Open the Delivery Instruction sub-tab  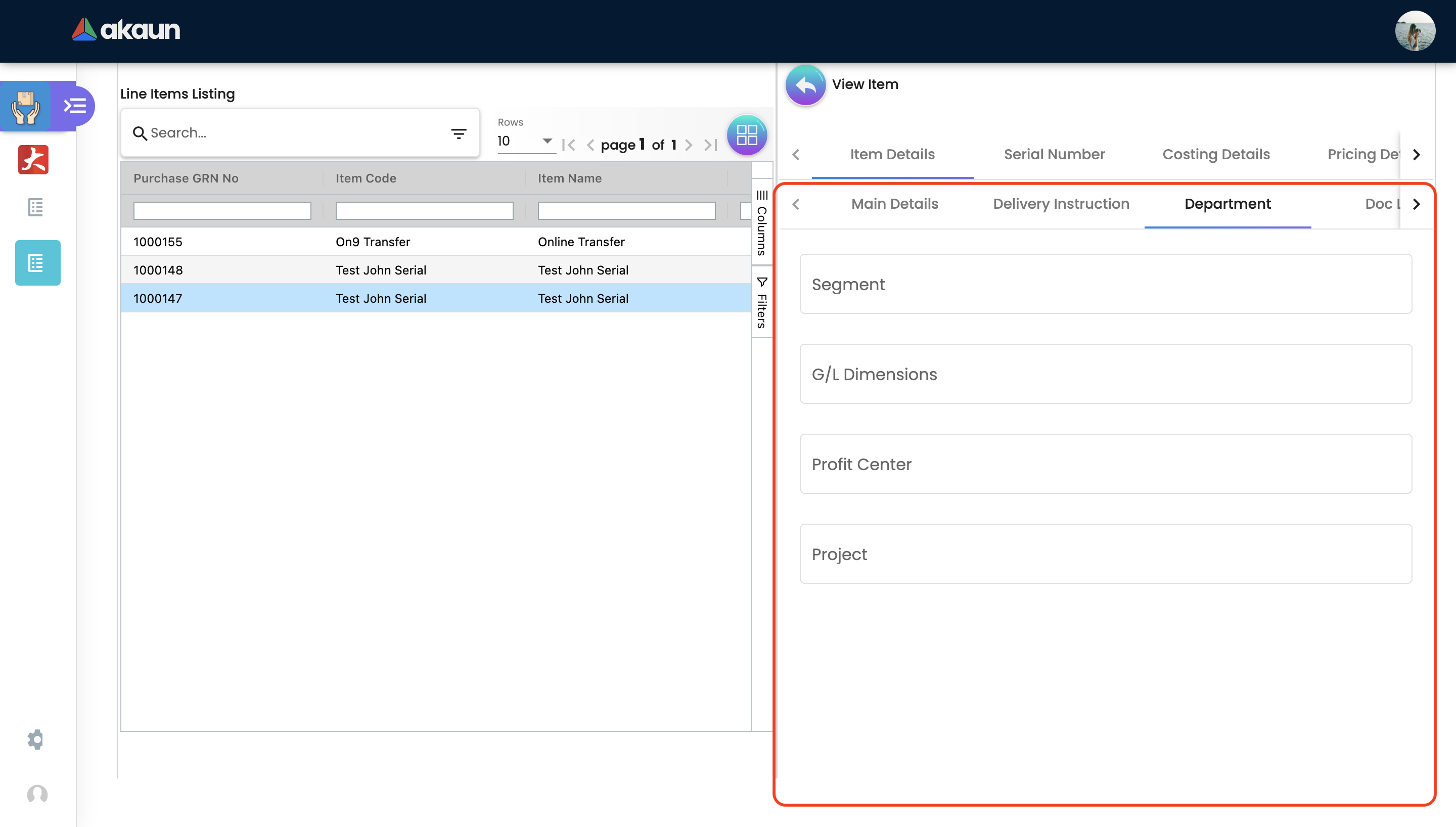tap(1060, 204)
